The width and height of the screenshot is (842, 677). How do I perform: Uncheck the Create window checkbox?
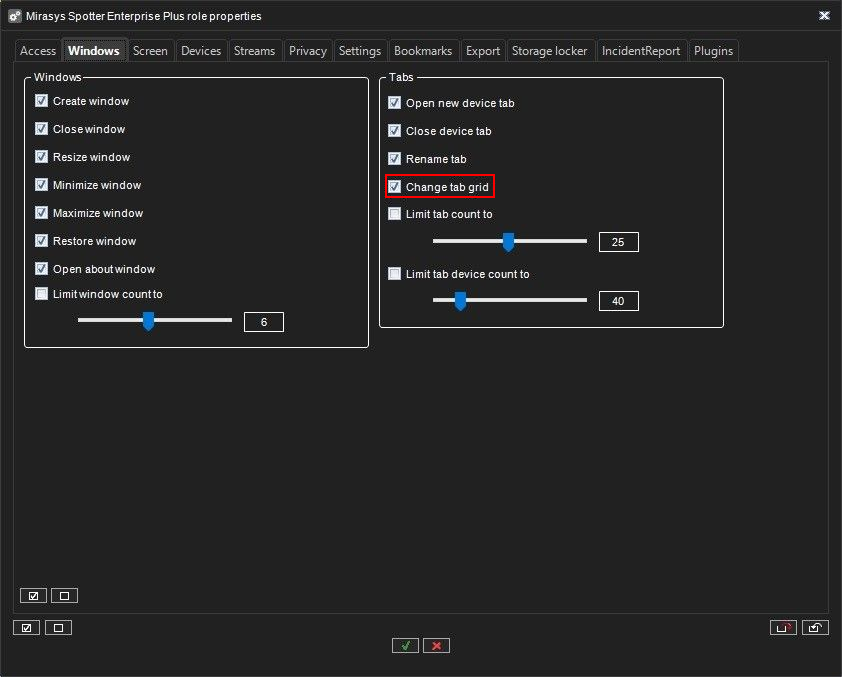[41, 101]
